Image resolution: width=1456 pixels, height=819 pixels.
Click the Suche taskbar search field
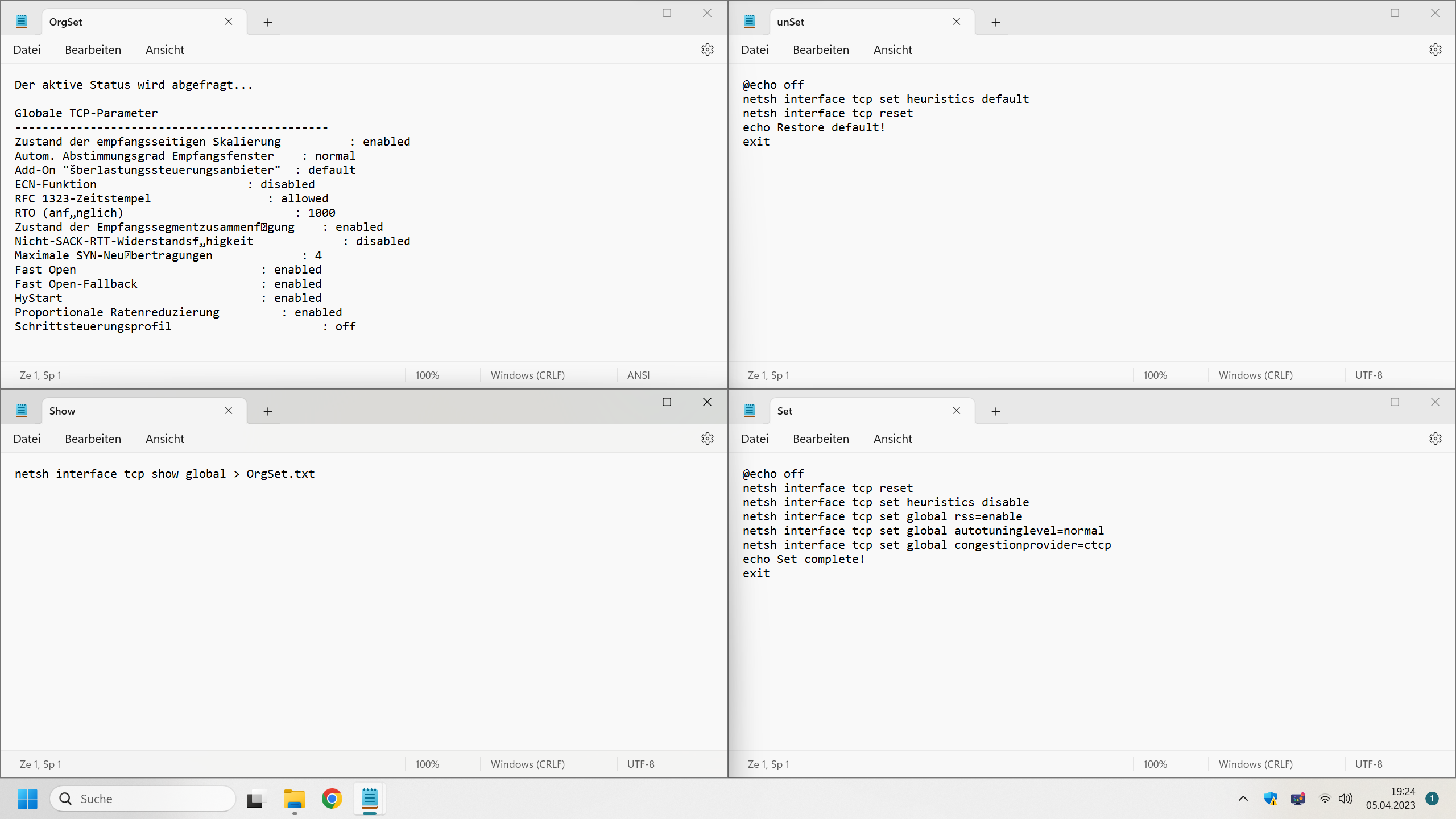coord(143,799)
